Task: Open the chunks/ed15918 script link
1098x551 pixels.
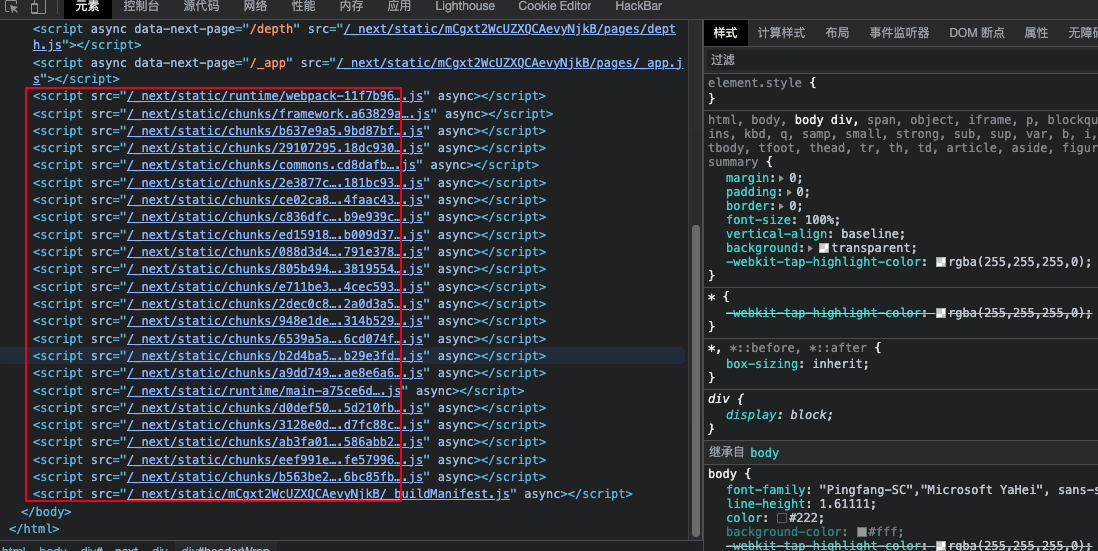Action: pos(274,235)
